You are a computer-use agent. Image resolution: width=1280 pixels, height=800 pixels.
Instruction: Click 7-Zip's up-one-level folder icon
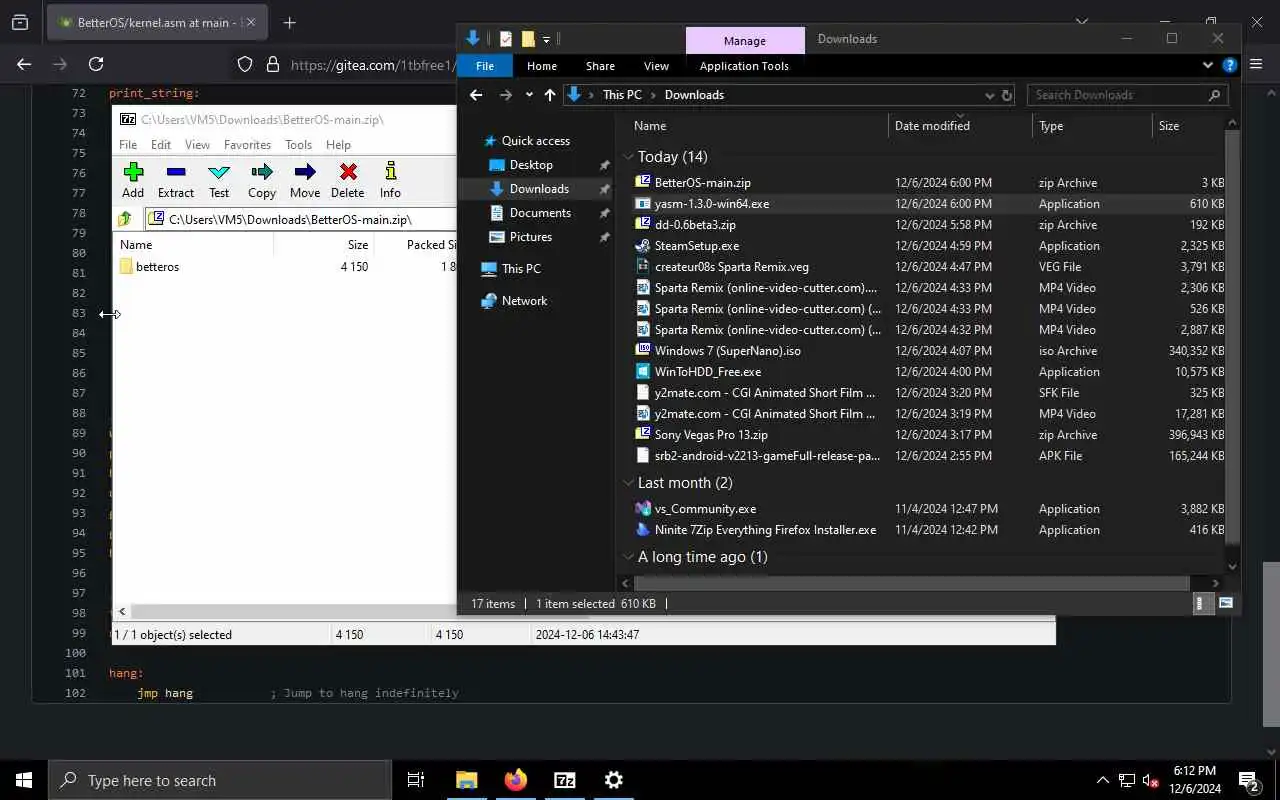tap(125, 219)
